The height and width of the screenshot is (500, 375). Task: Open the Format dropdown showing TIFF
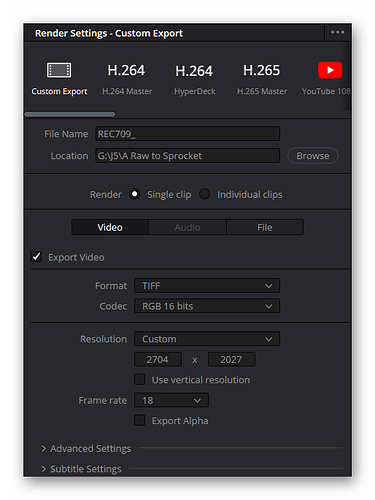[207, 286]
